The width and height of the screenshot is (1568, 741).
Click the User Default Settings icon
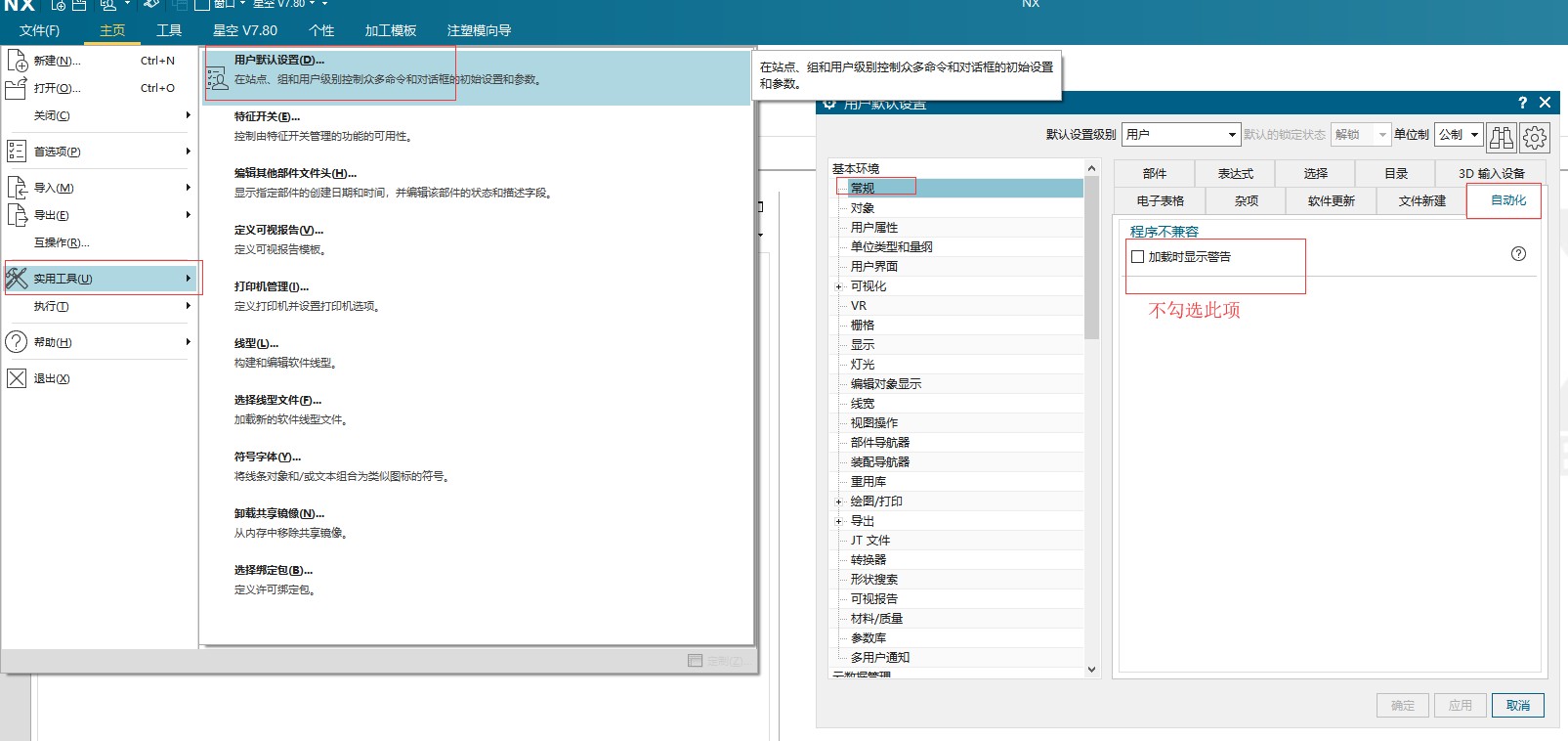coord(217,78)
